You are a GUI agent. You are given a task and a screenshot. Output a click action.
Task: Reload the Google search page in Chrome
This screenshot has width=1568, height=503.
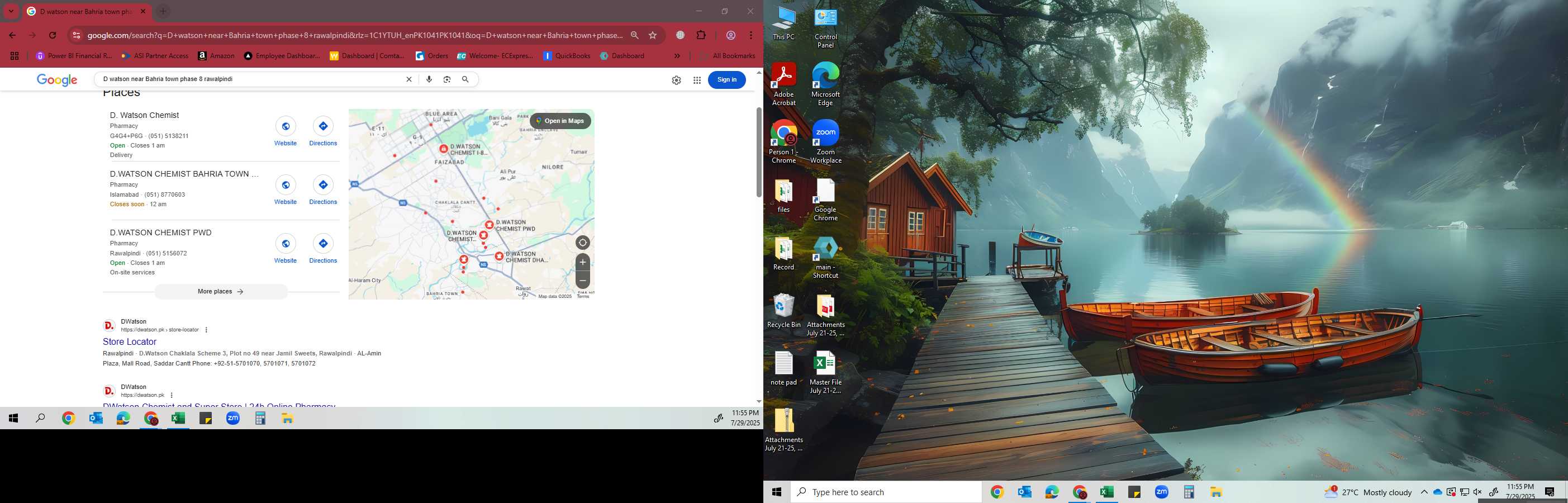coord(53,35)
